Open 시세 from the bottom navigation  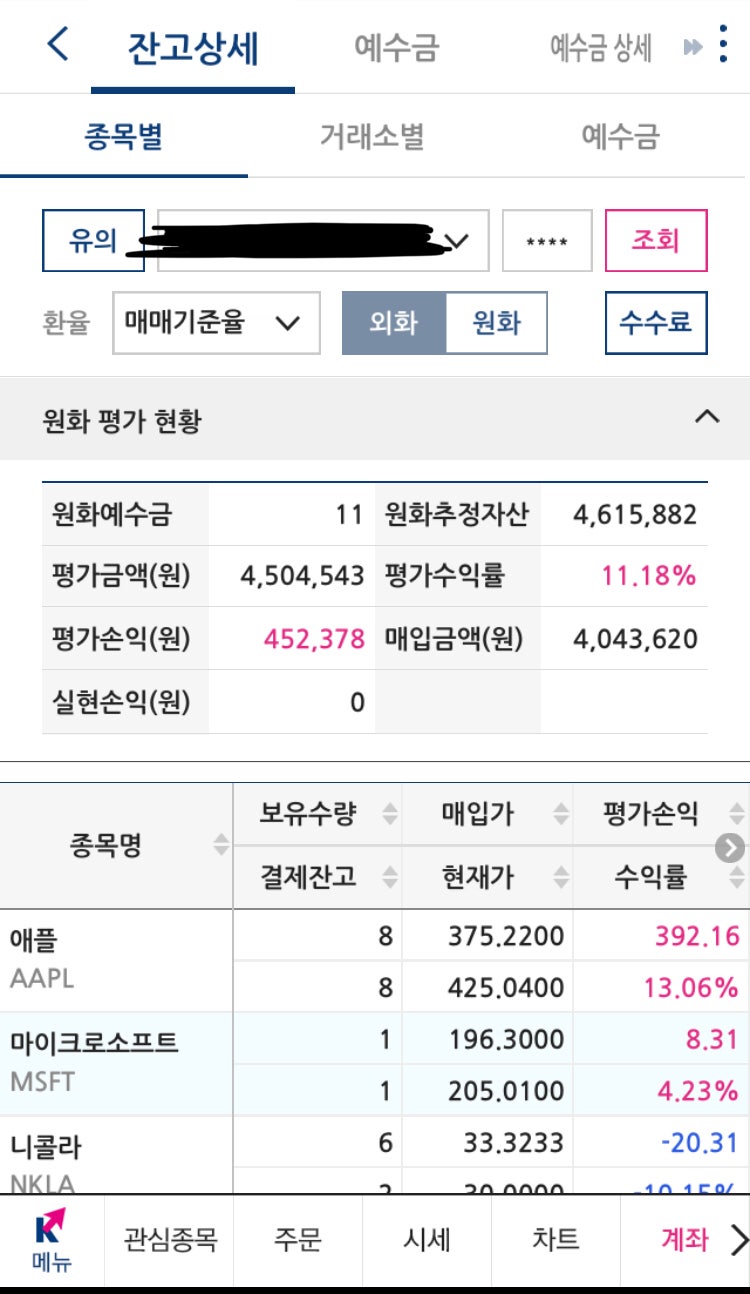(427, 1240)
